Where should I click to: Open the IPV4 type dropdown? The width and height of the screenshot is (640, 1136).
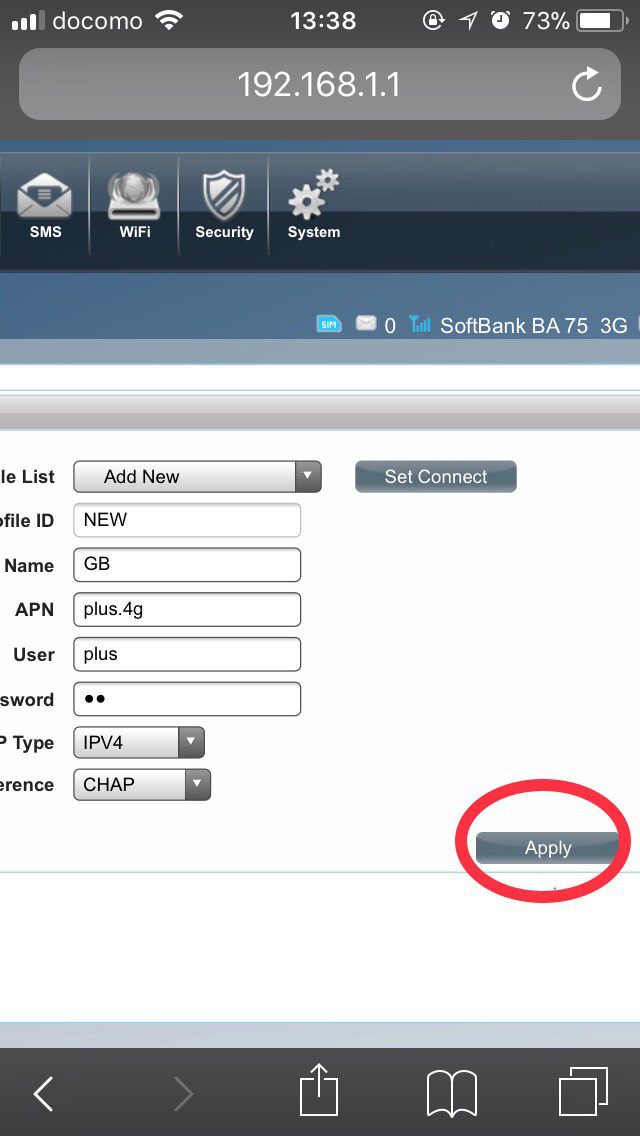[x=138, y=742]
